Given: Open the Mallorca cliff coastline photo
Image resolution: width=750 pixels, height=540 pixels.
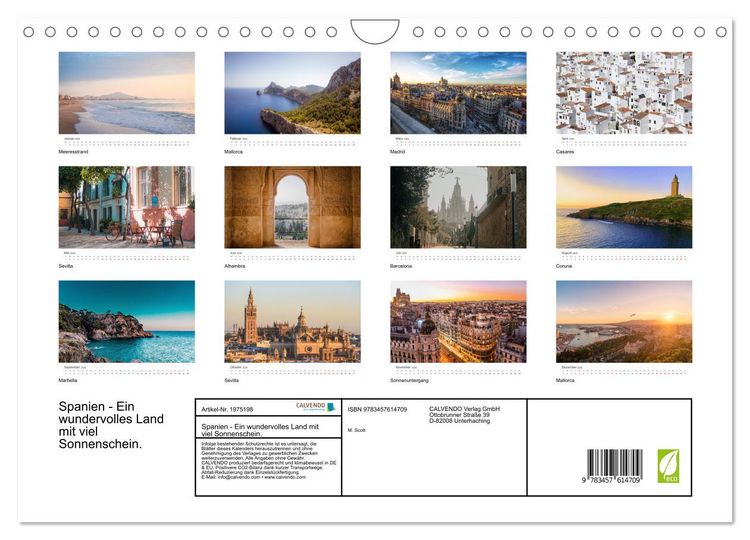Looking at the screenshot, I should click(x=292, y=93).
